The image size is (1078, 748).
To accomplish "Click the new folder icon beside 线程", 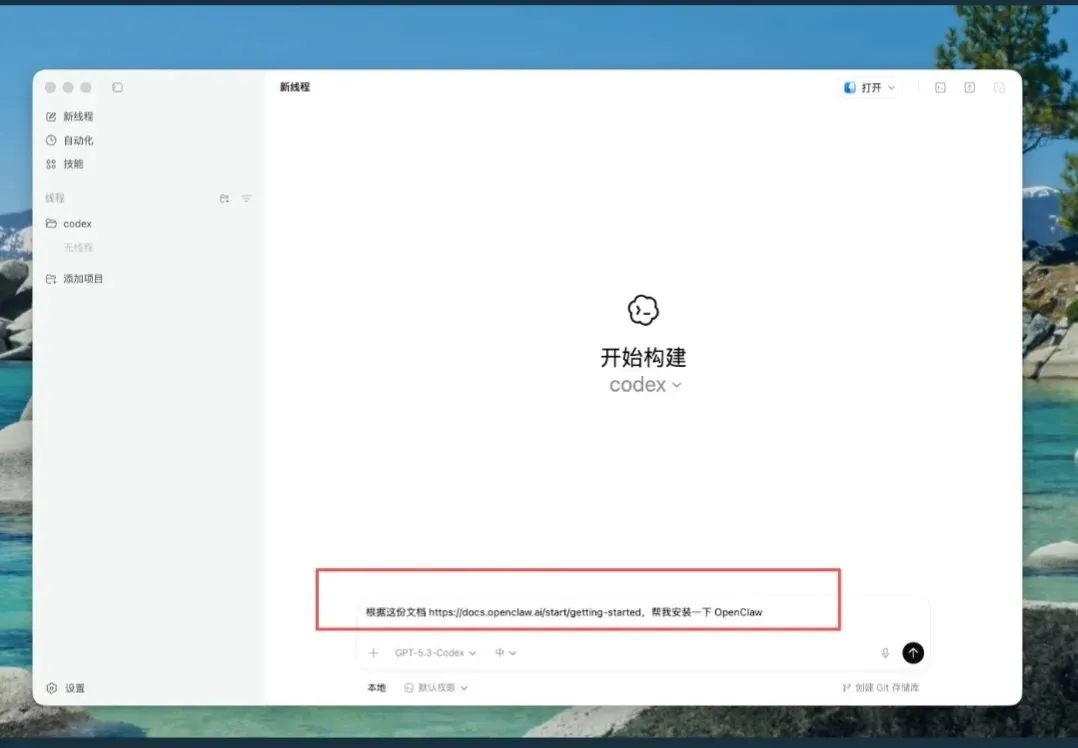I will pos(224,198).
